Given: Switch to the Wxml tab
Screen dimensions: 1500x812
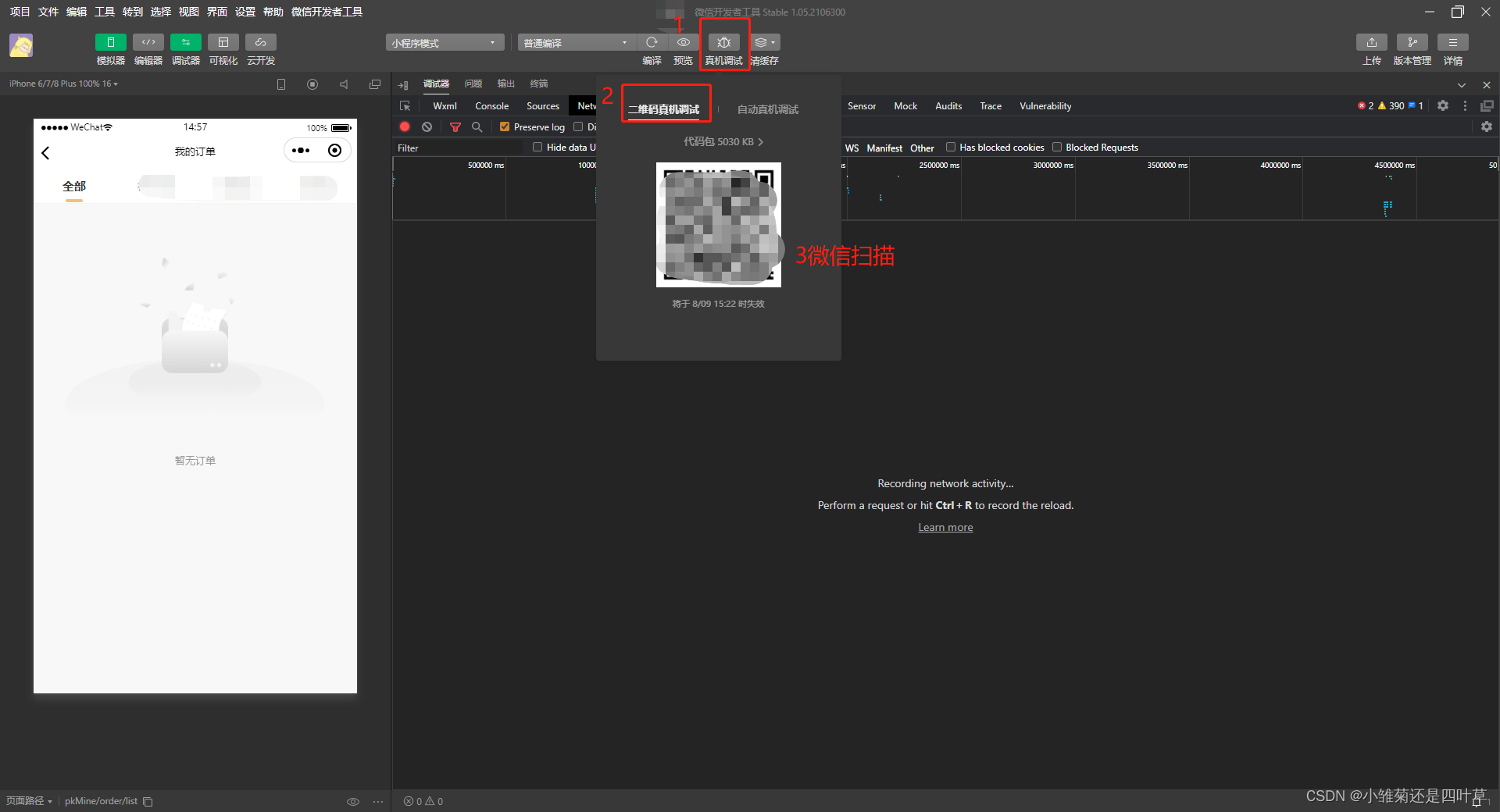Looking at the screenshot, I should (x=445, y=106).
